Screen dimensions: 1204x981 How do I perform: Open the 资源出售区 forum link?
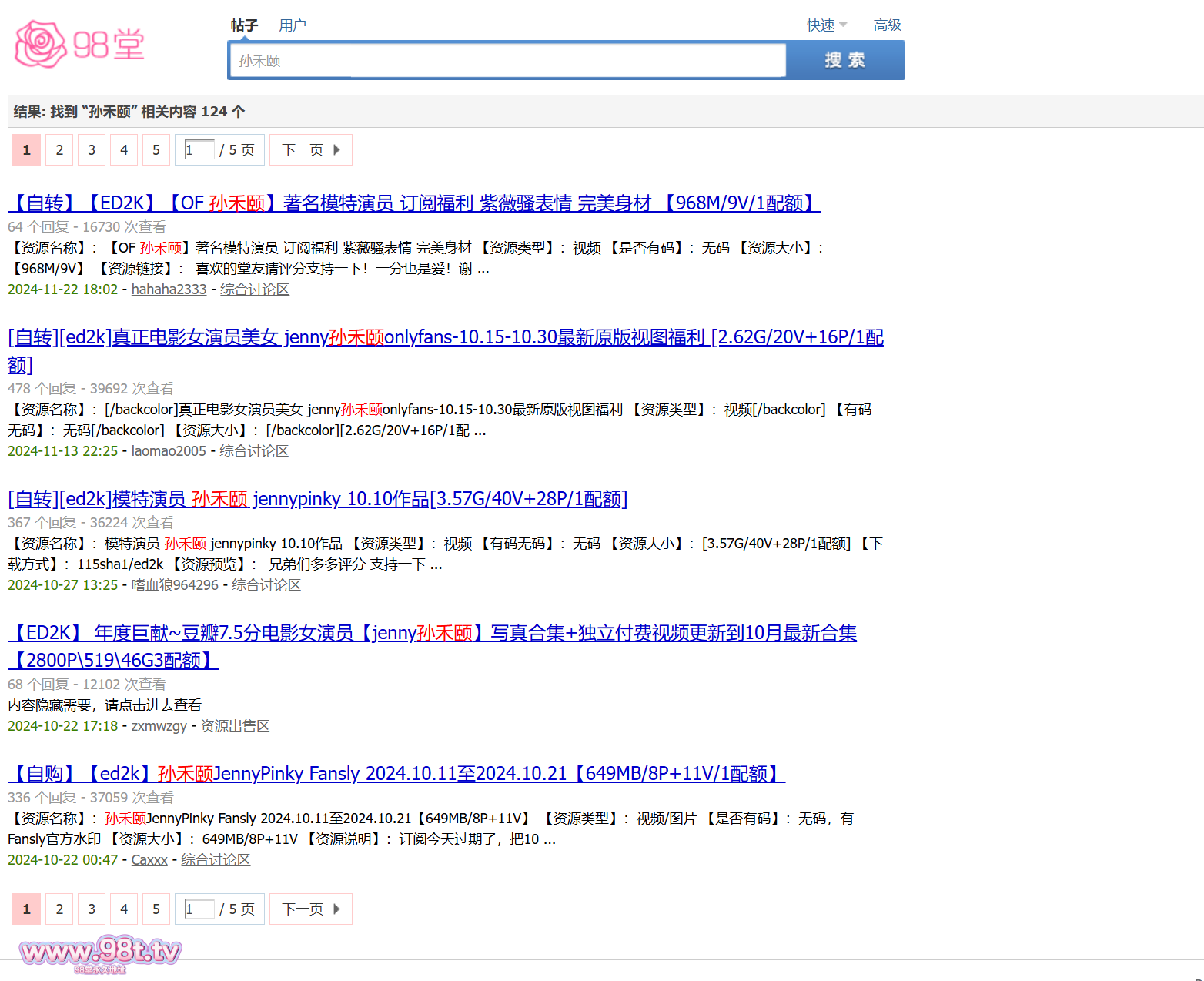[235, 726]
